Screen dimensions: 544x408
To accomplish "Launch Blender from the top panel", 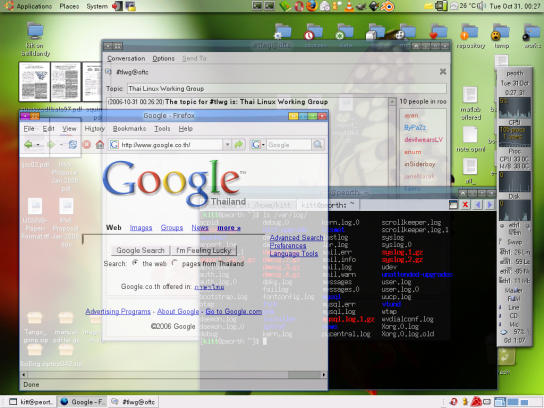I will (388, 6).
